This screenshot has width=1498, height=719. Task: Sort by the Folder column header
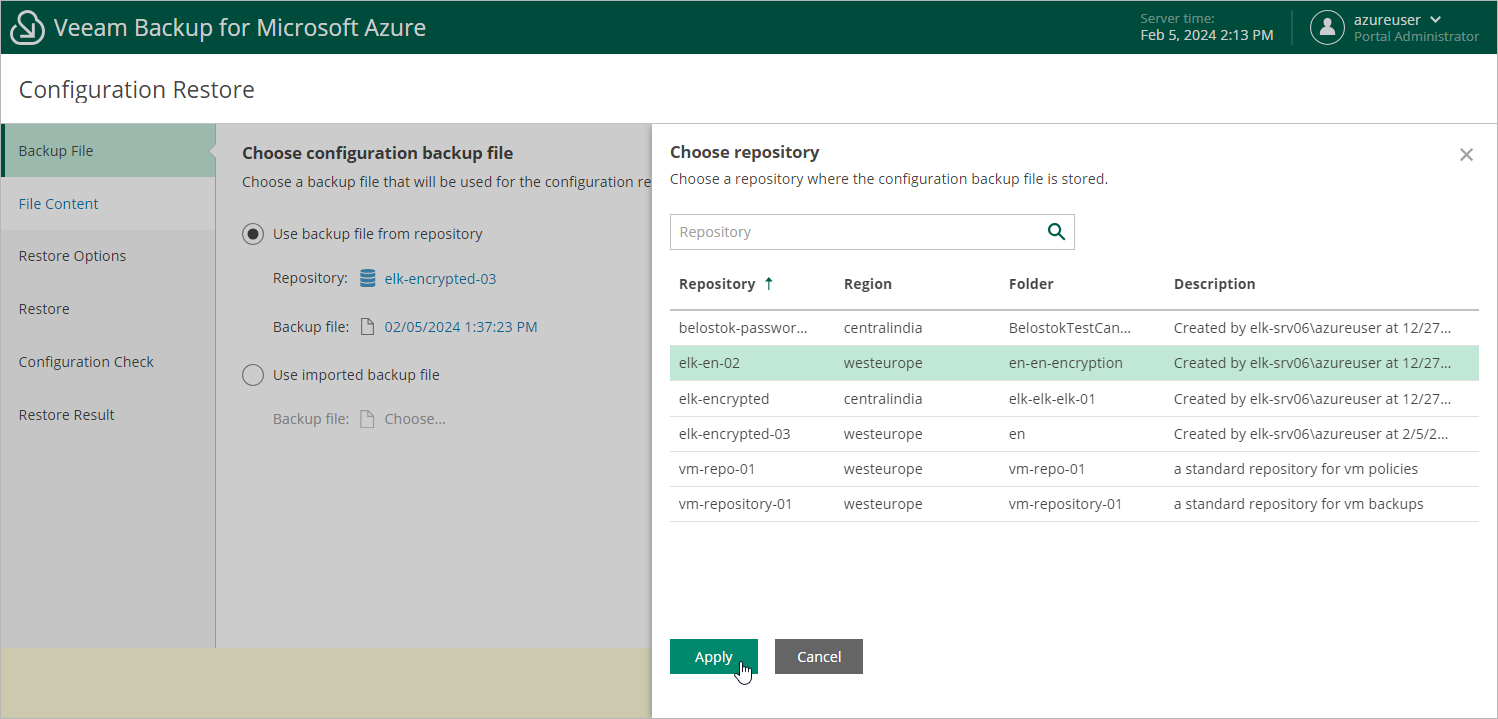pos(1031,284)
